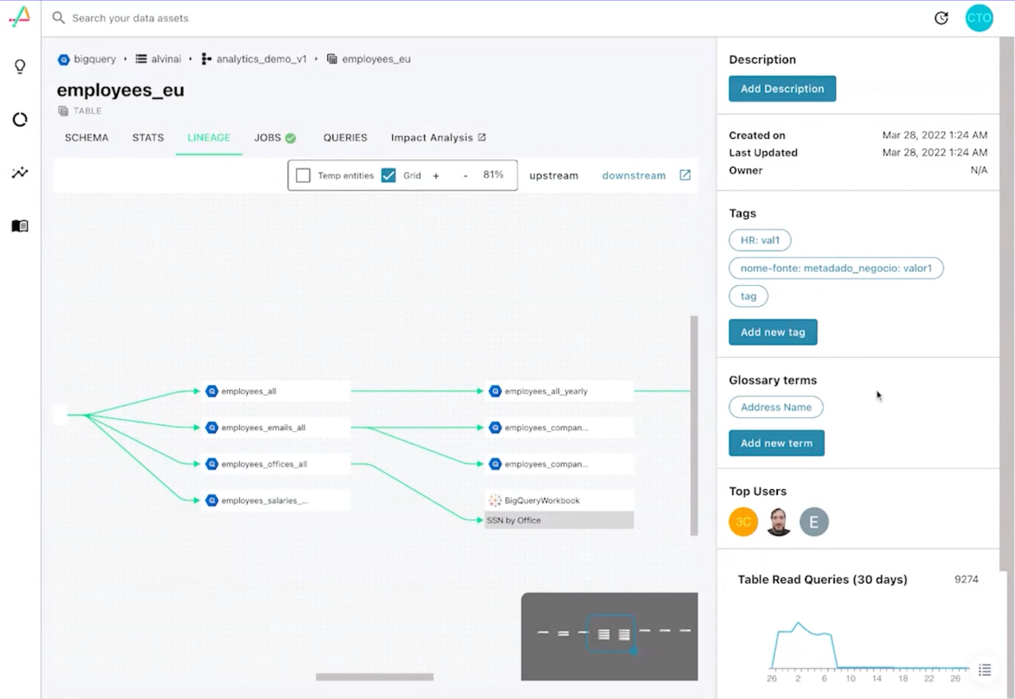The width and height of the screenshot is (1015, 699).
Task: Click the search magnifier icon
Action: point(58,17)
